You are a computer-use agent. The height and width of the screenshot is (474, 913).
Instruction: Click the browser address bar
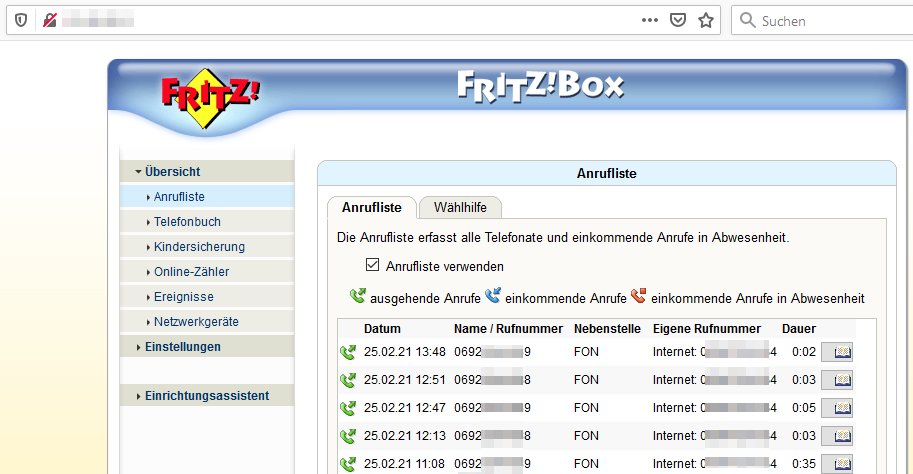click(x=363, y=21)
